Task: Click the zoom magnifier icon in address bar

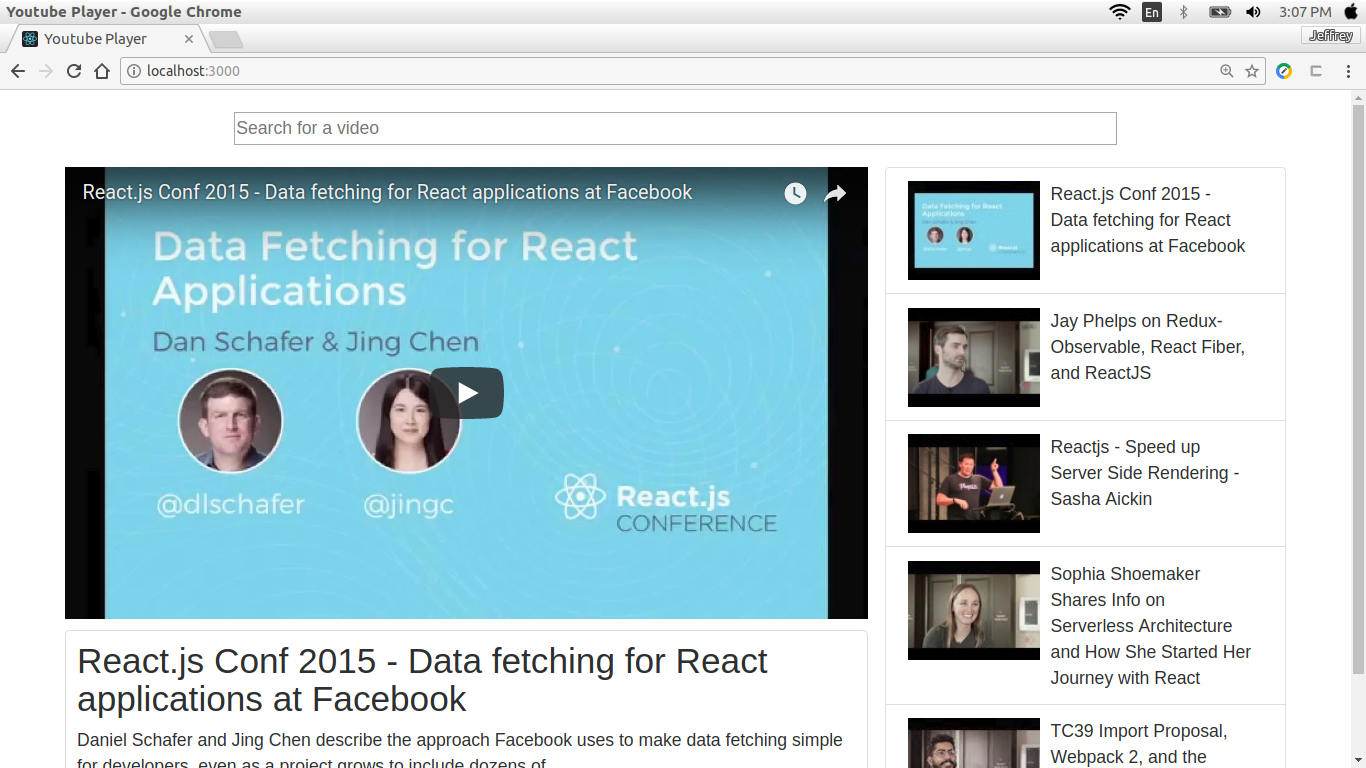Action: (1226, 71)
